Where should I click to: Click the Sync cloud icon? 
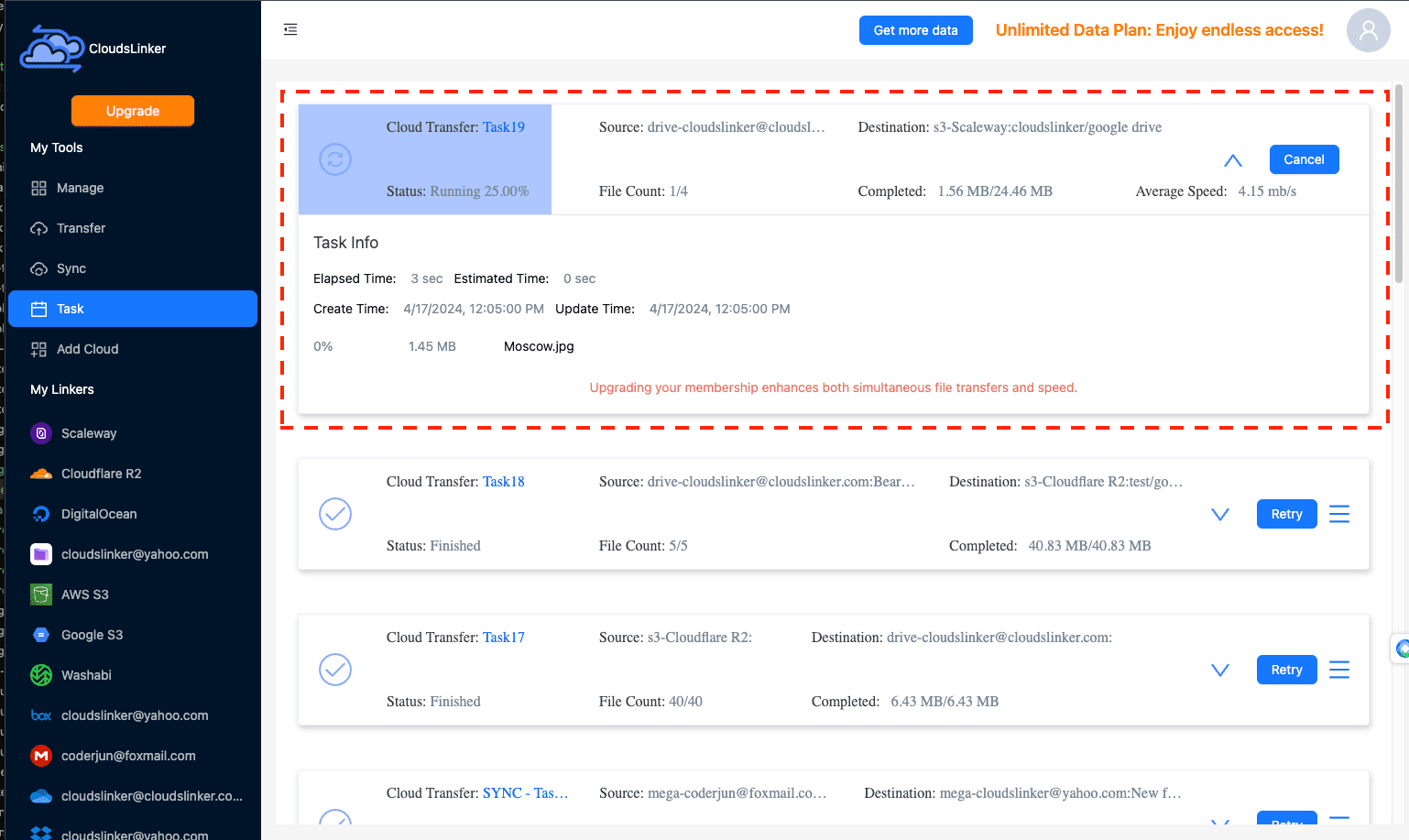pyautogui.click(x=38, y=268)
